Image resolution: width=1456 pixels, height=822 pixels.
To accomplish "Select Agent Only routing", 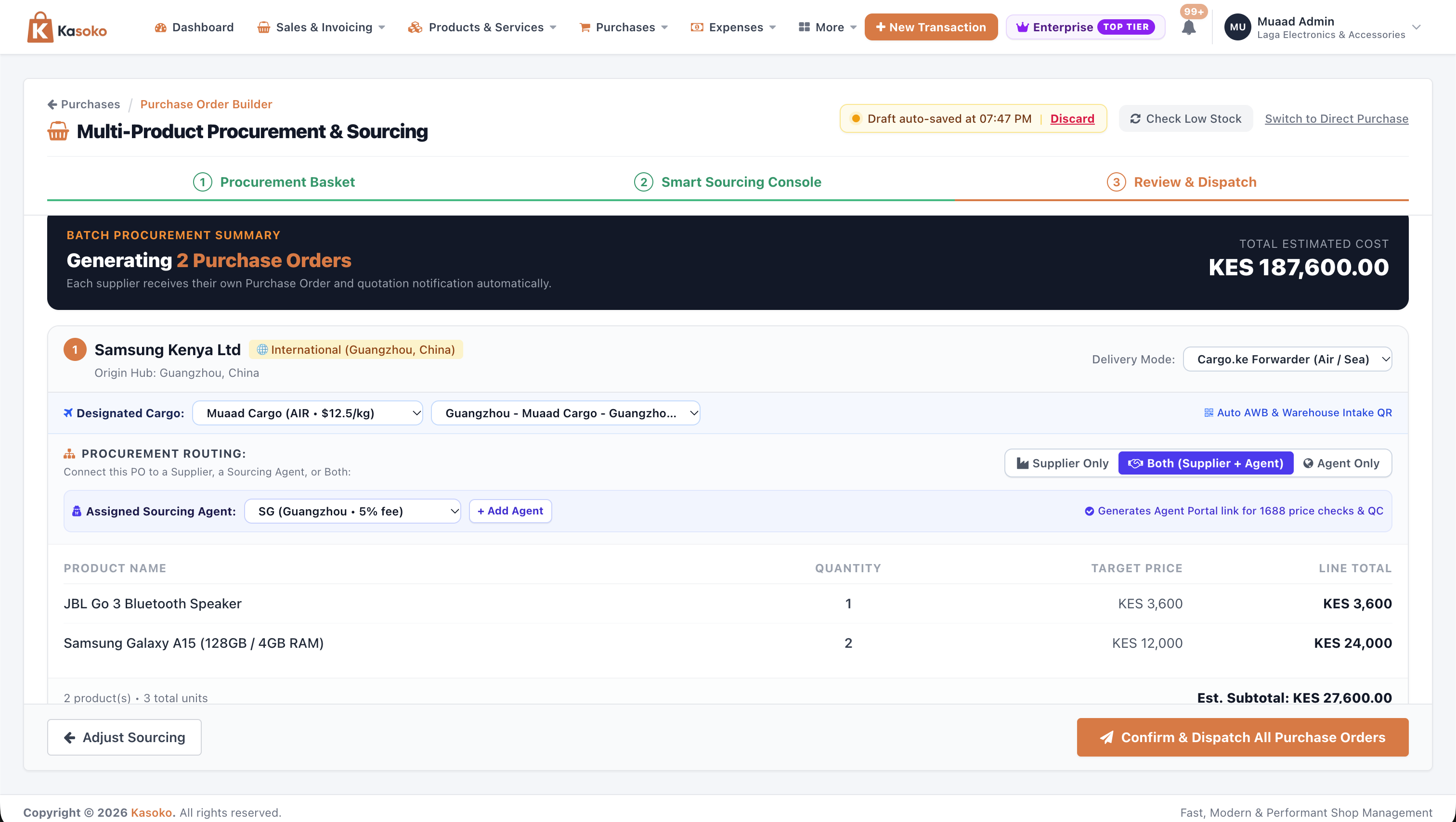I will pyautogui.click(x=1341, y=463).
